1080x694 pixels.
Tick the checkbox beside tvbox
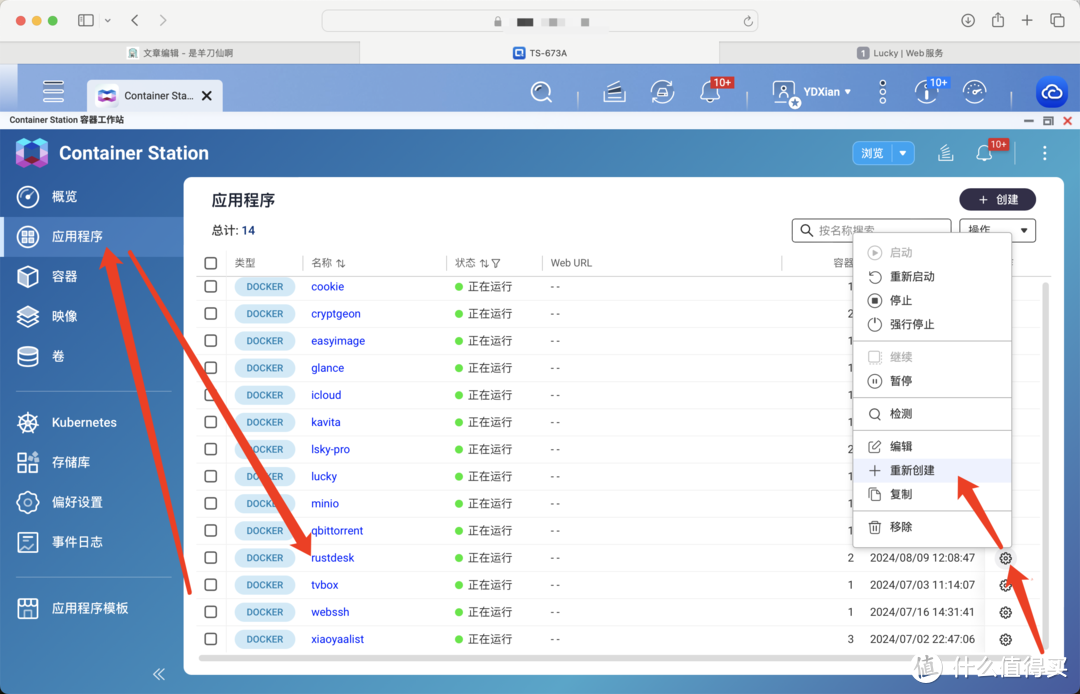click(x=211, y=585)
